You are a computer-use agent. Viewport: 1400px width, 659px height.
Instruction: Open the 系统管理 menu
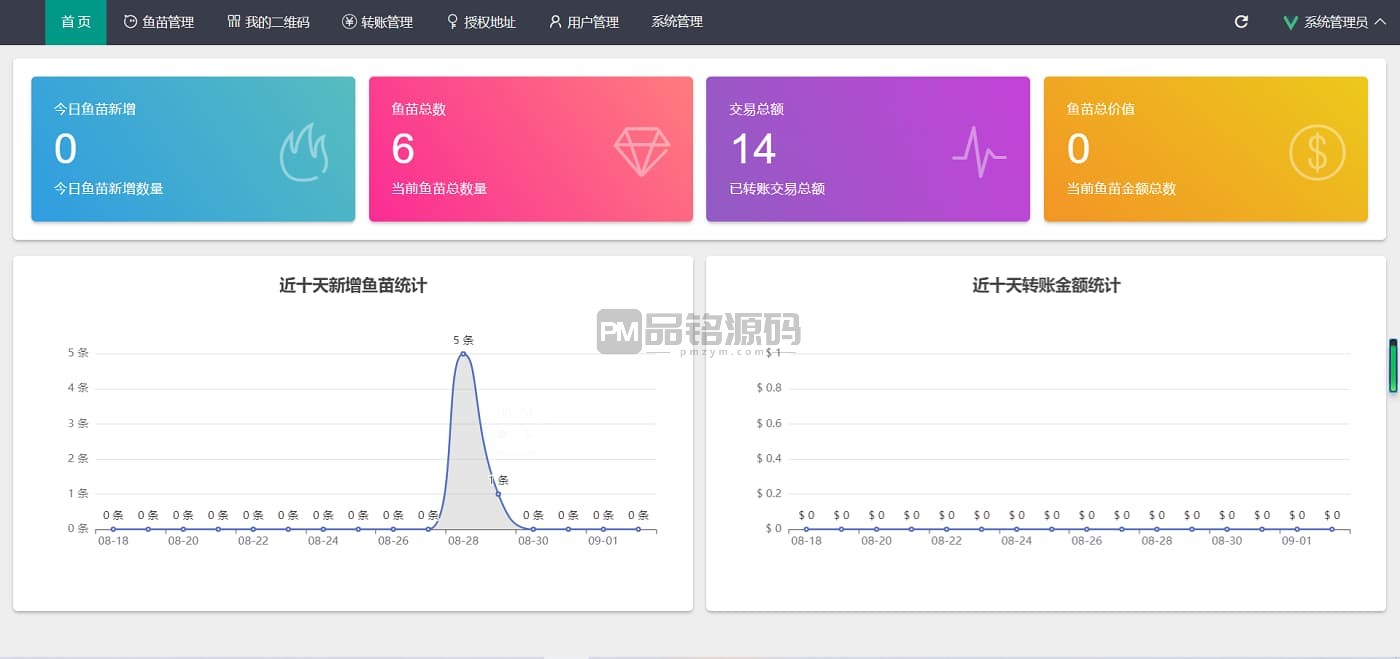pos(677,22)
